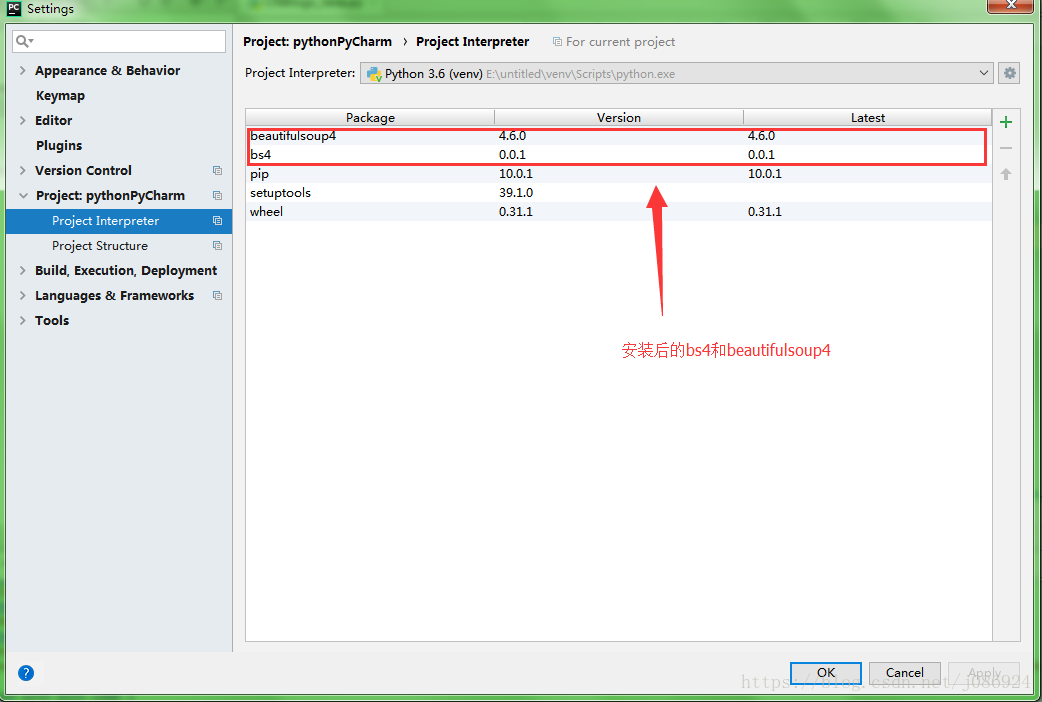Collapse the Project: pythonPyCharm section
Screen dimensions: 1042x702
coord(23,195)
